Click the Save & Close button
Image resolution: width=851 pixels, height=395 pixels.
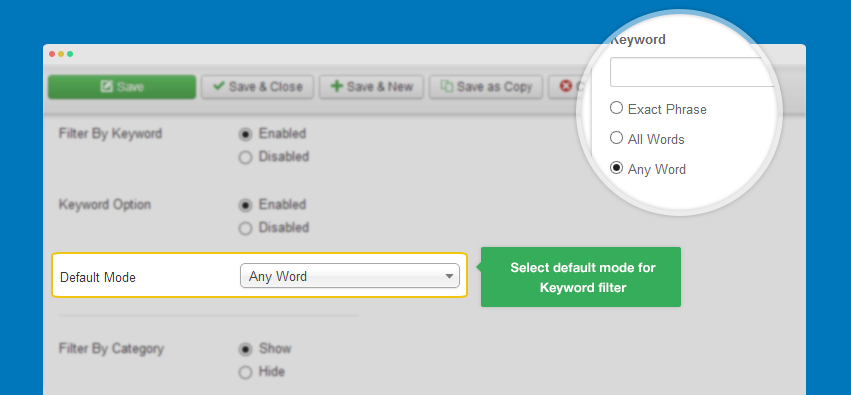(257, 87)
